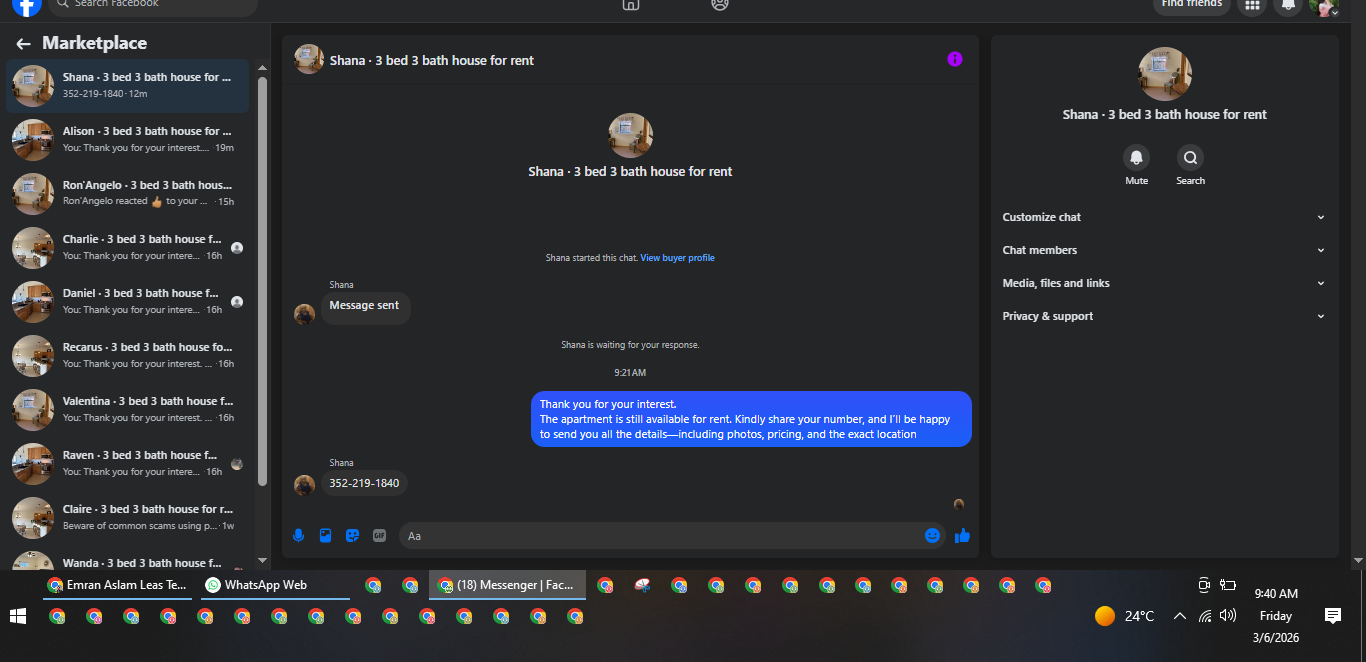Click Find friends button
This screenshot has width=1366, height=662.
pos(1192,5)
